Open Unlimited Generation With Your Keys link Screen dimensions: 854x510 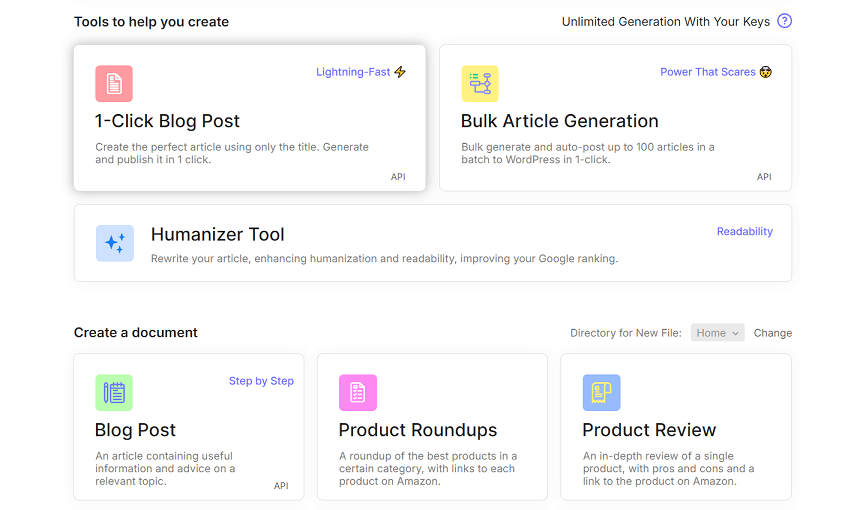665,21
